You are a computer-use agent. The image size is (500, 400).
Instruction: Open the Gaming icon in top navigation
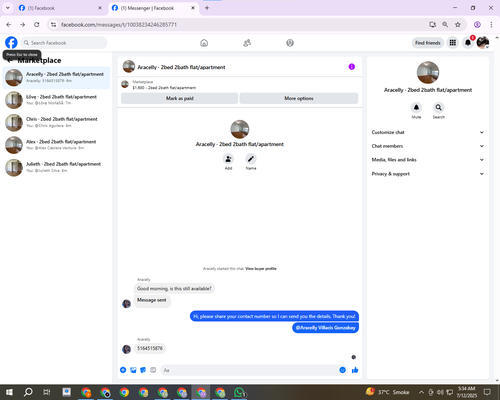click(290, 43)
